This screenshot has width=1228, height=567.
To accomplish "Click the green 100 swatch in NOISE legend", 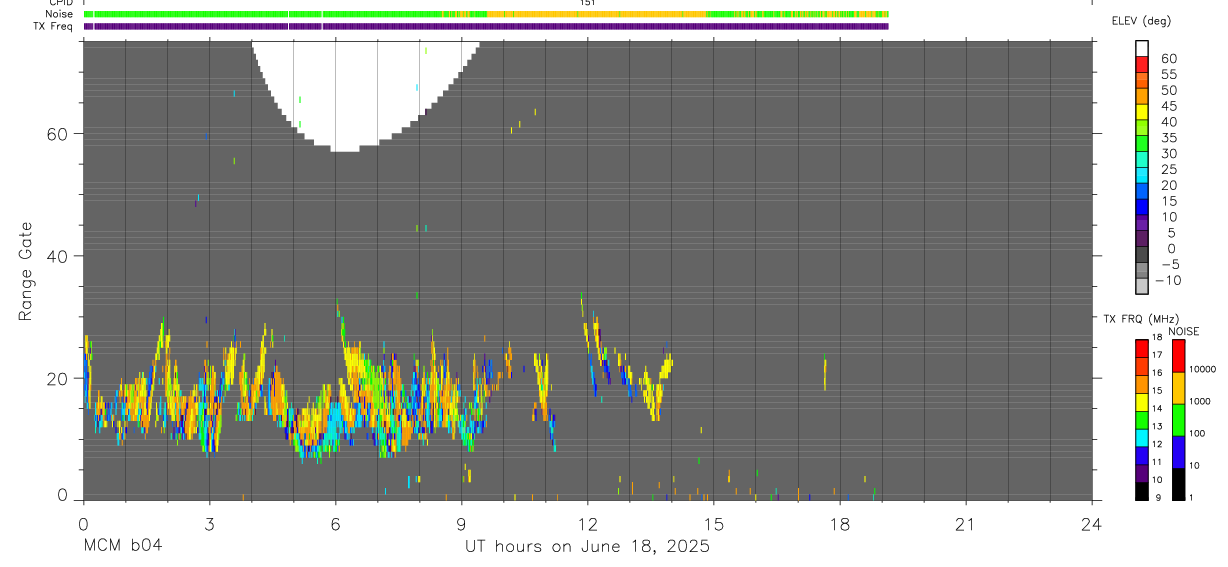I will (x=1178, y=419).
